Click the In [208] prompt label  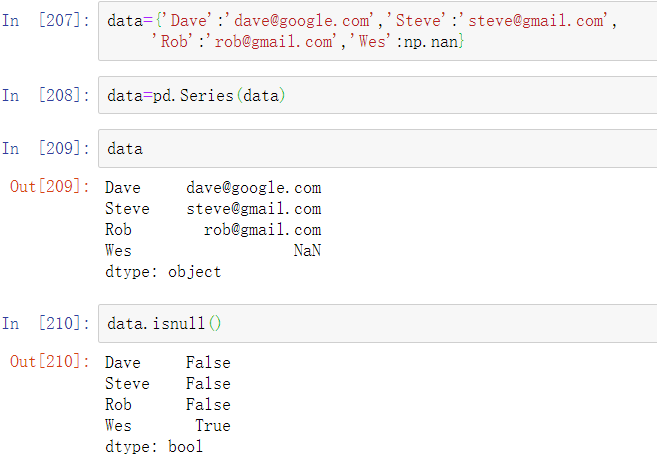[x=46, y=95]
